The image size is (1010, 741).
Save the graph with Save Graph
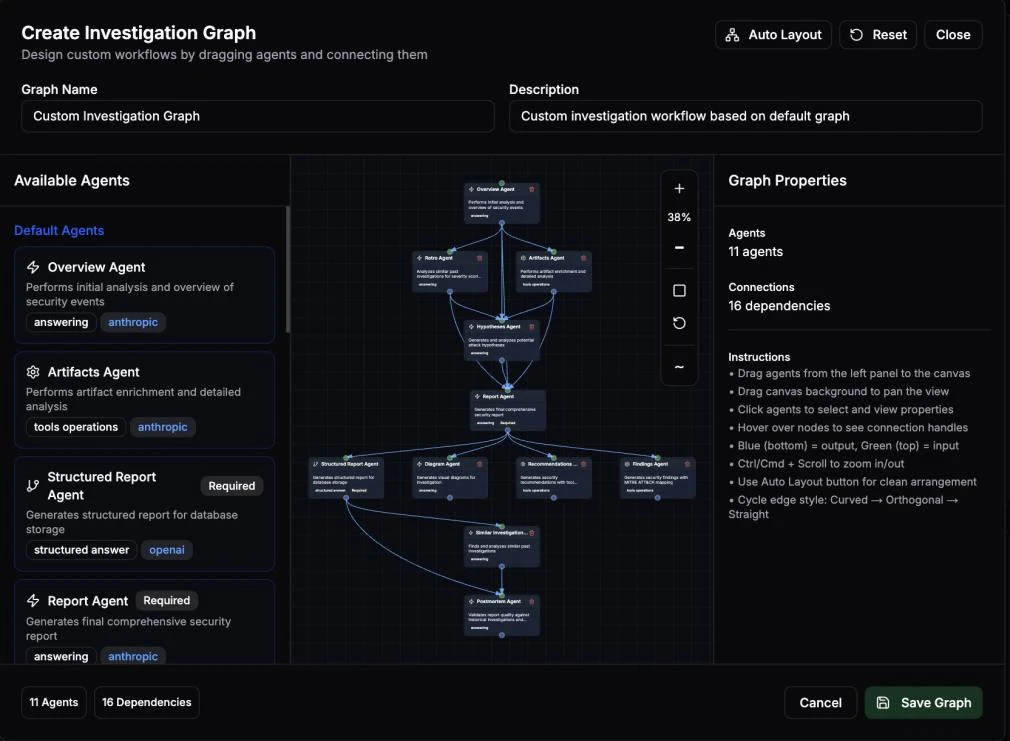924,702
